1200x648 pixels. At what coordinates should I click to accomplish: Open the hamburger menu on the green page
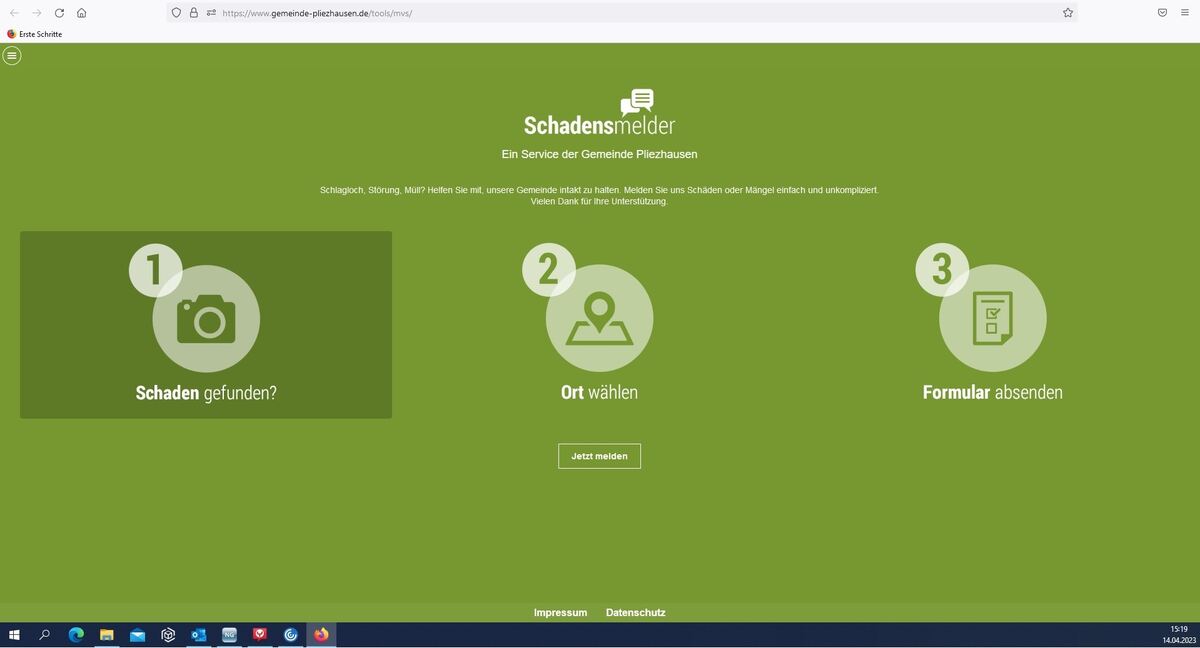coord(12,56)
